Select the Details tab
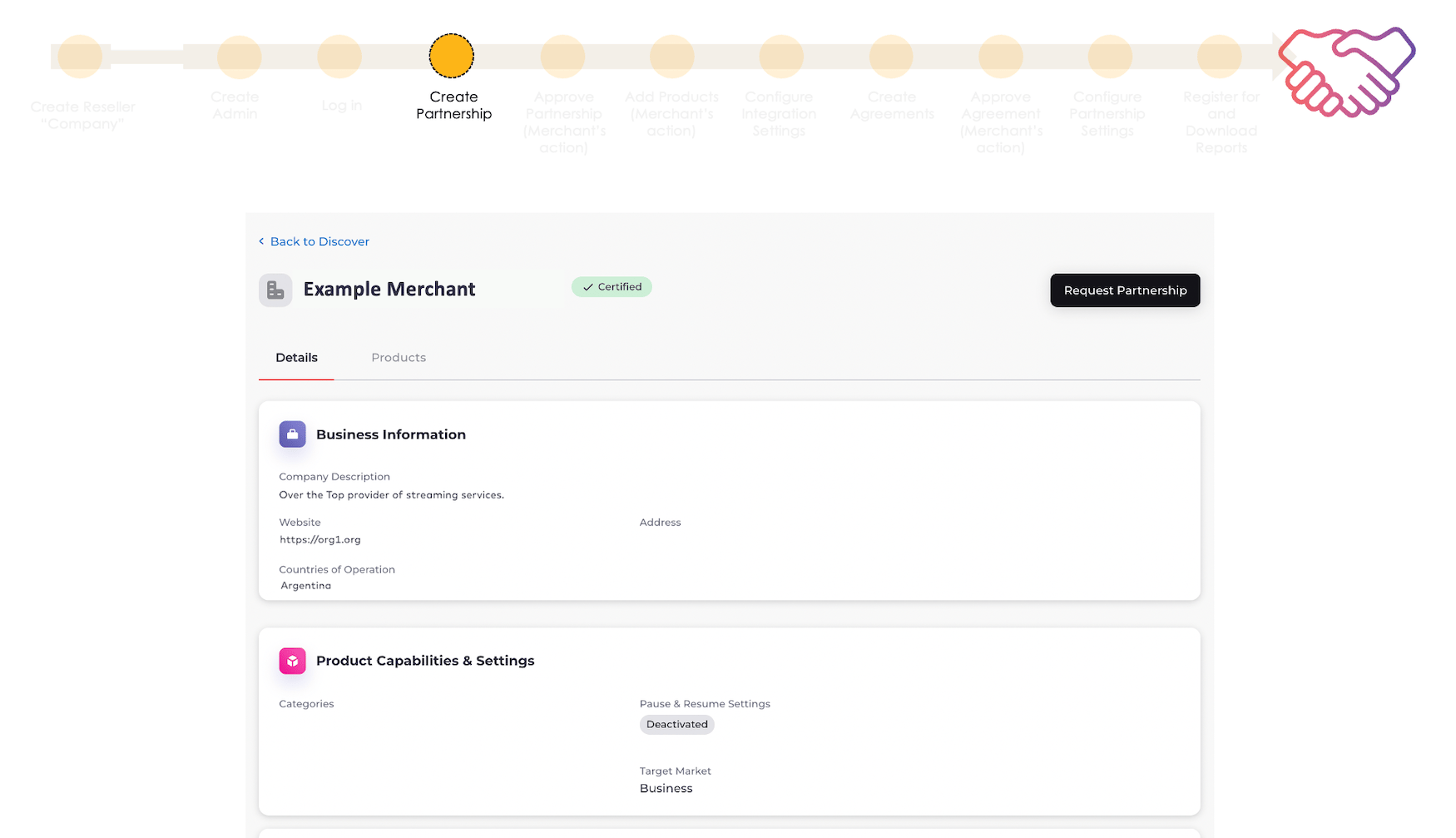 [296, 358]
